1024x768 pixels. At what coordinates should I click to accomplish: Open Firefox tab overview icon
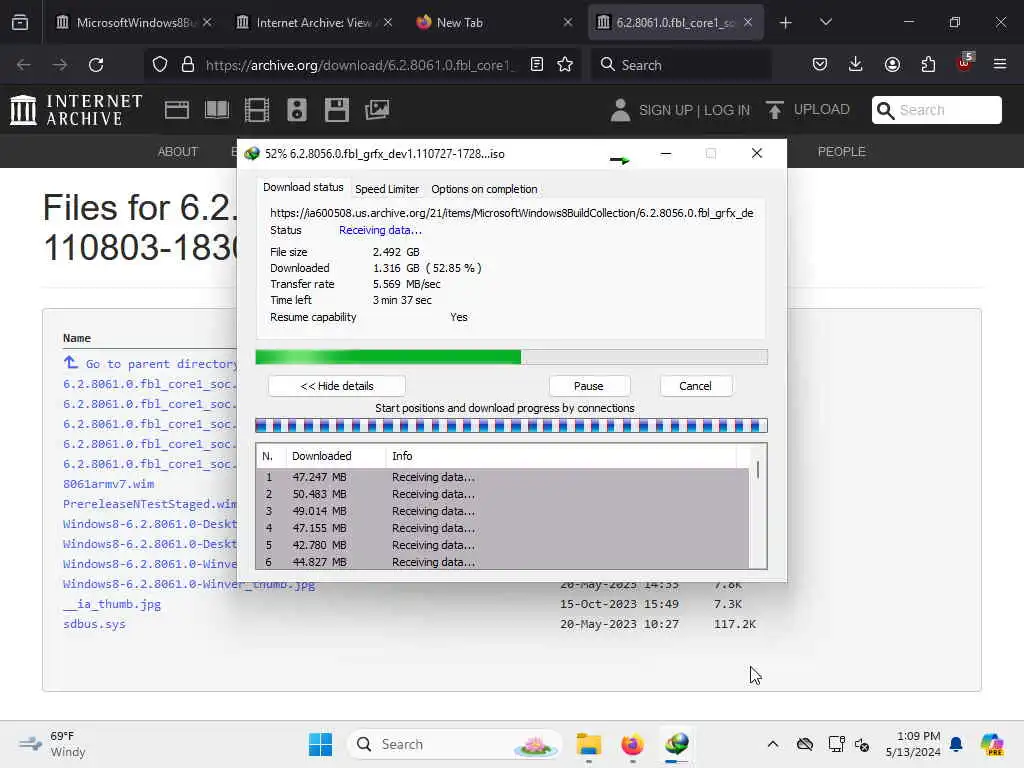click(x=20, y=22)
